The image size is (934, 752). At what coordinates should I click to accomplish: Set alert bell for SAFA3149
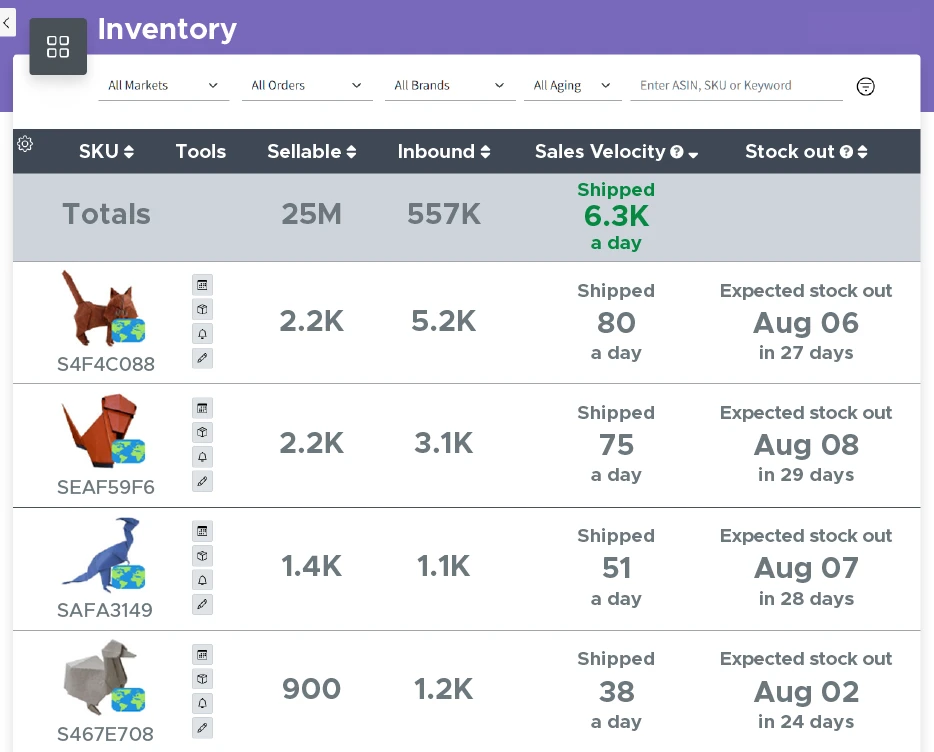coord(203,580)
